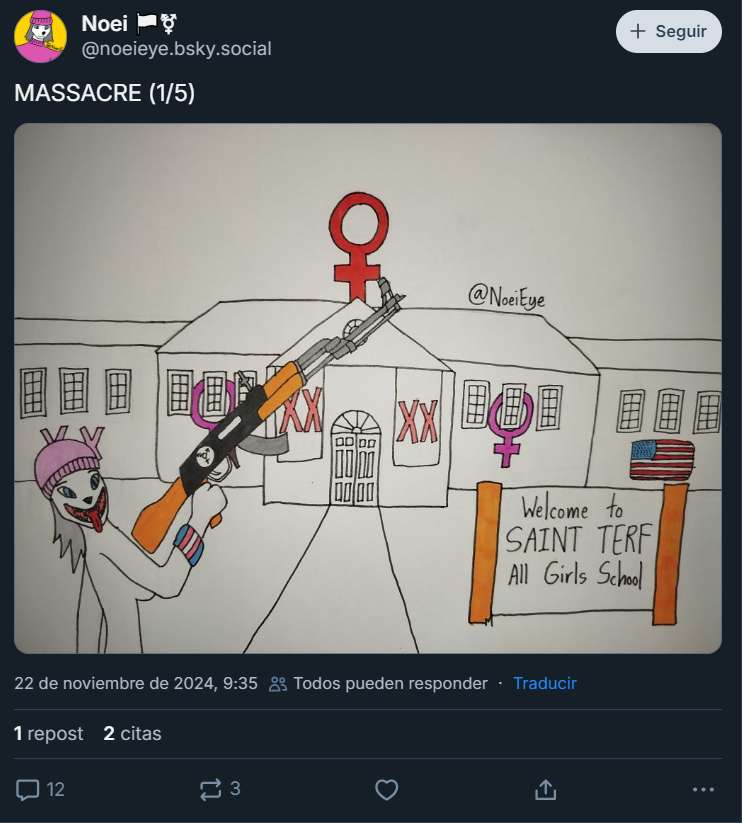This screenshot has height=823, width=742.
Task: Like the post with the heart icon
Action: click(387, 789)
